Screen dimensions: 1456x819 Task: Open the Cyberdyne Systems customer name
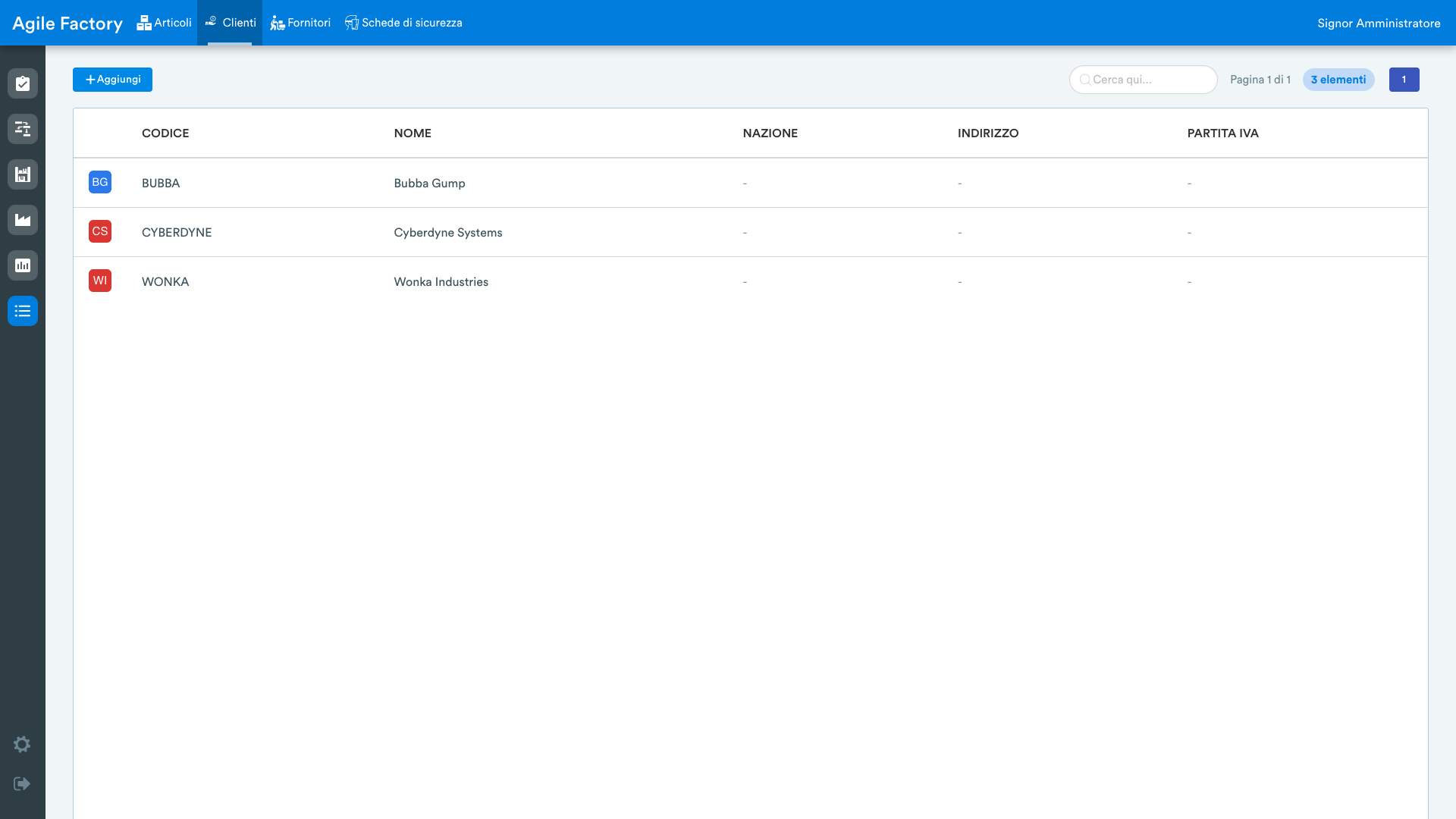(448, 233)
